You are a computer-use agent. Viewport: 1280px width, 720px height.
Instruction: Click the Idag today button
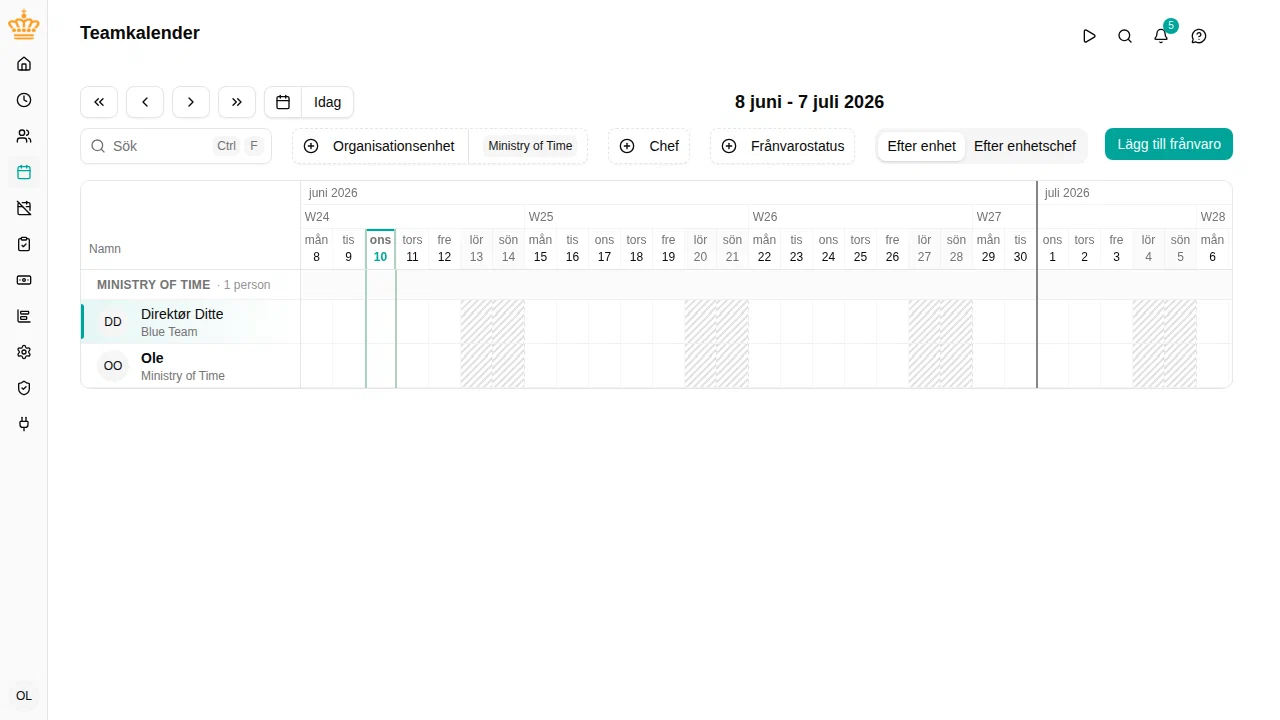(x=328, y=102)
